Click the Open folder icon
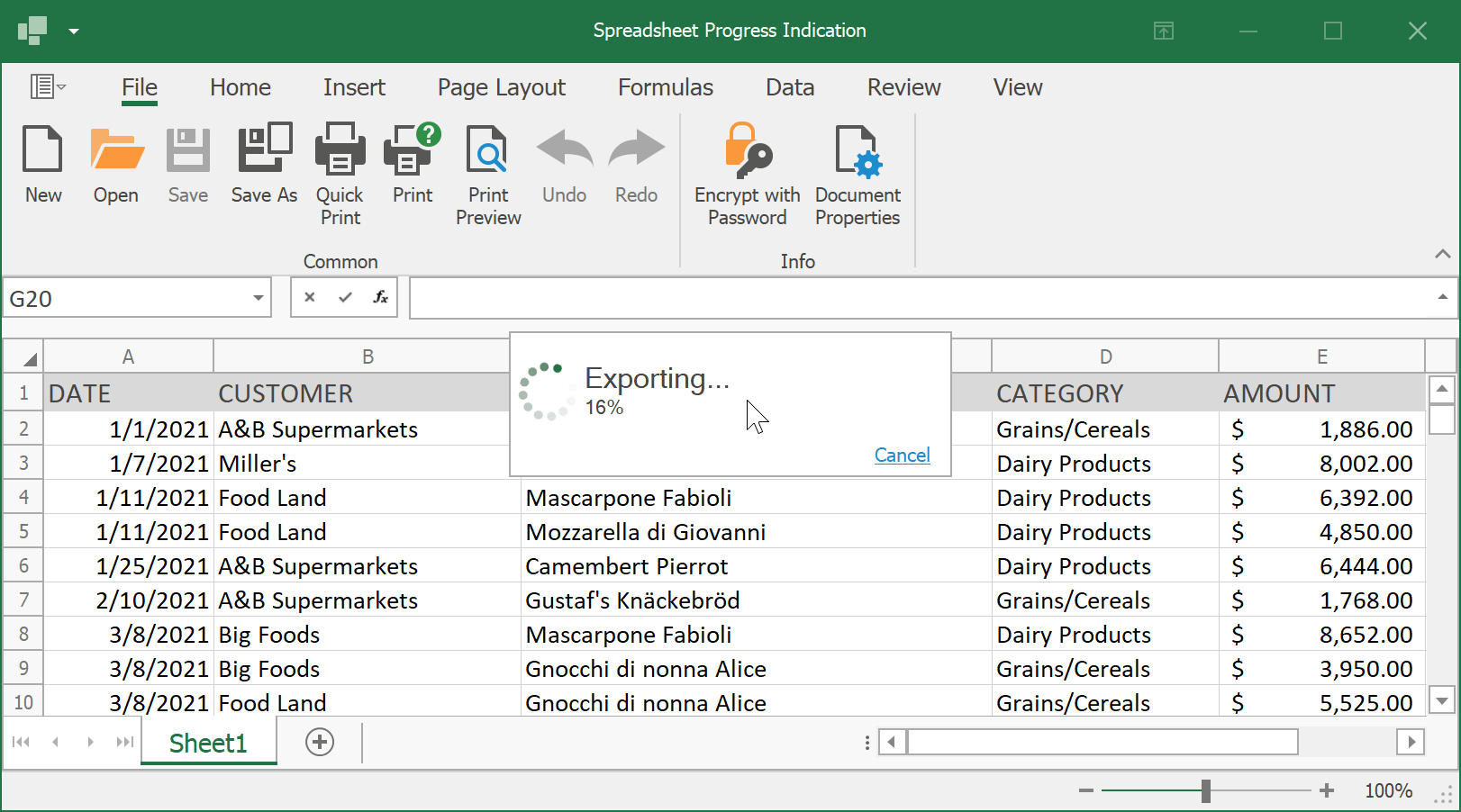This screenshot has height=812, width=1461. point(116,149)
